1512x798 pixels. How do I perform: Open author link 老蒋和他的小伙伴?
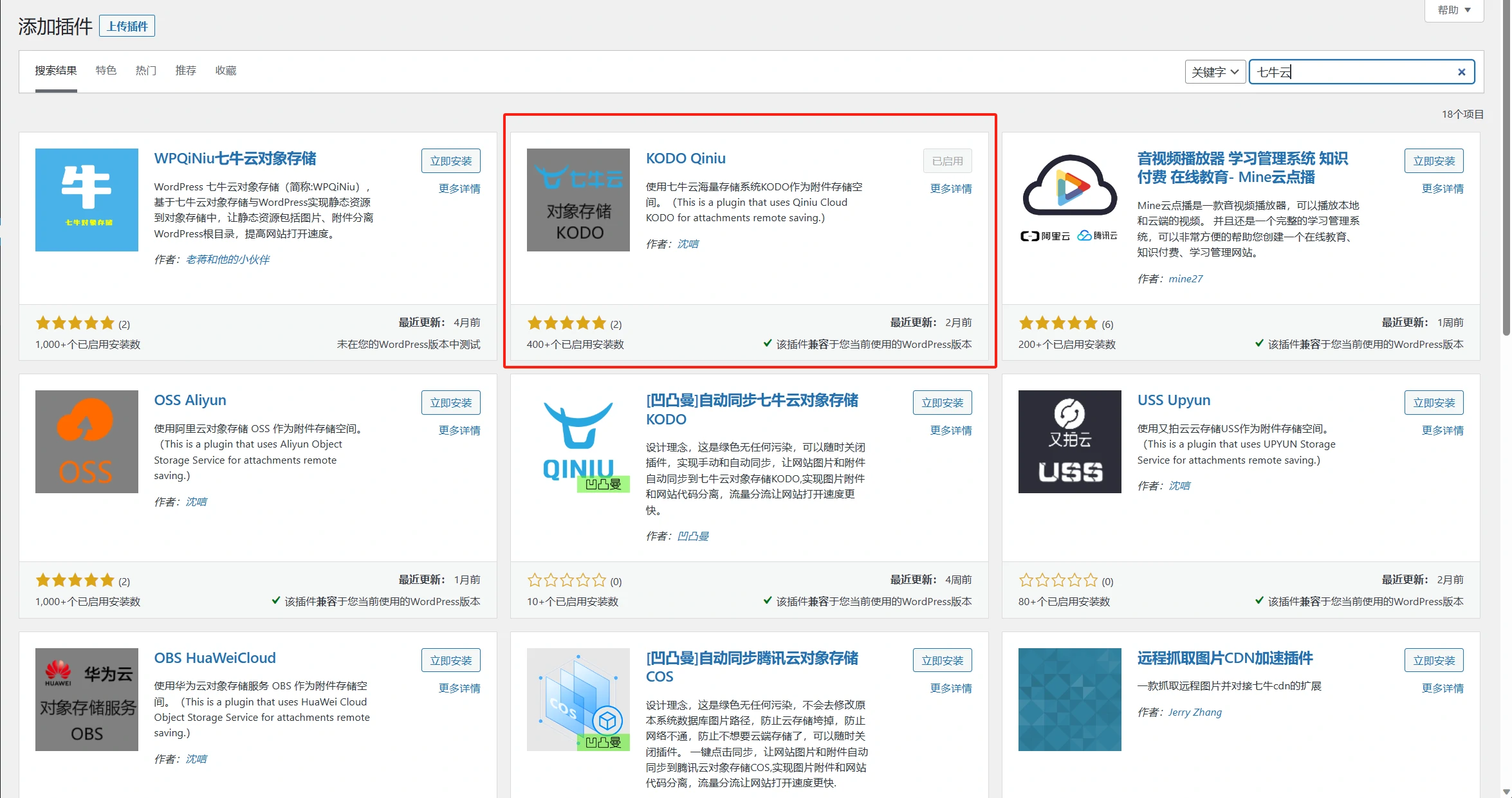(x=228, y=260)
